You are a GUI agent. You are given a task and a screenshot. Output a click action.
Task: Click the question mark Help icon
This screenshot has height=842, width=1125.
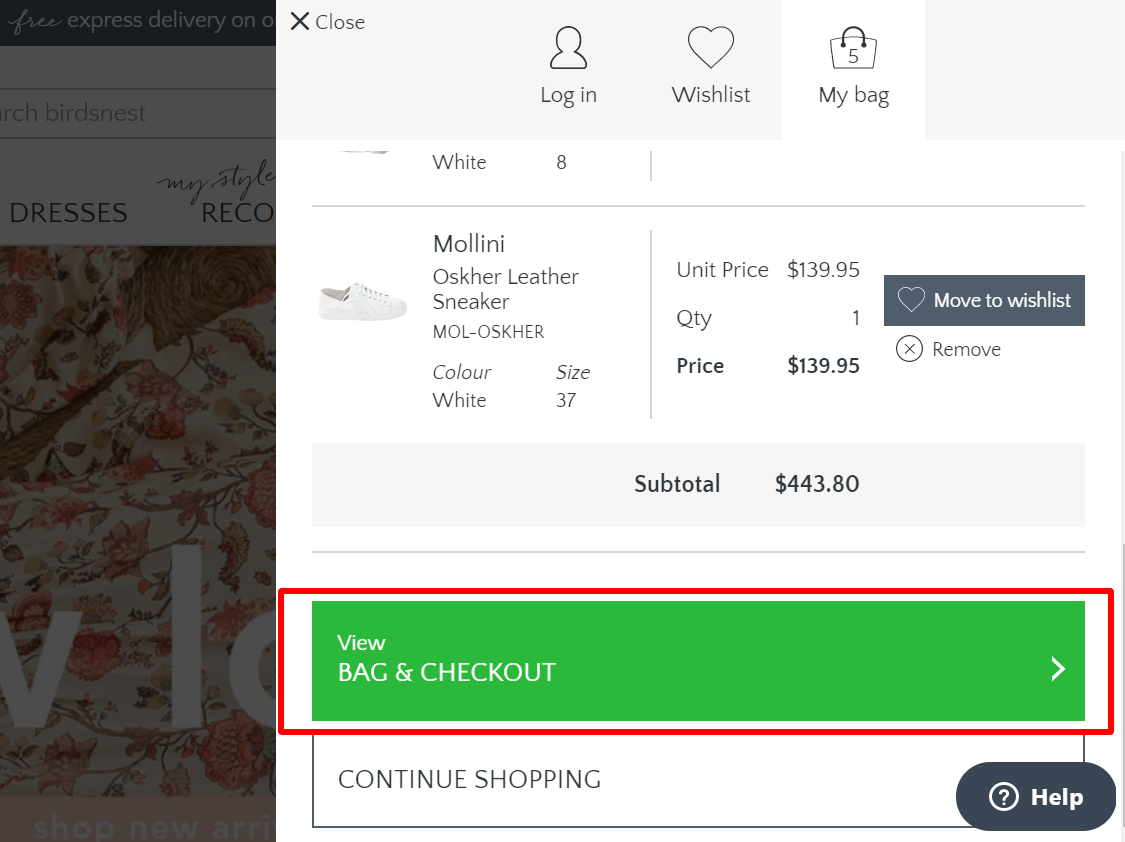[1003, 796]
